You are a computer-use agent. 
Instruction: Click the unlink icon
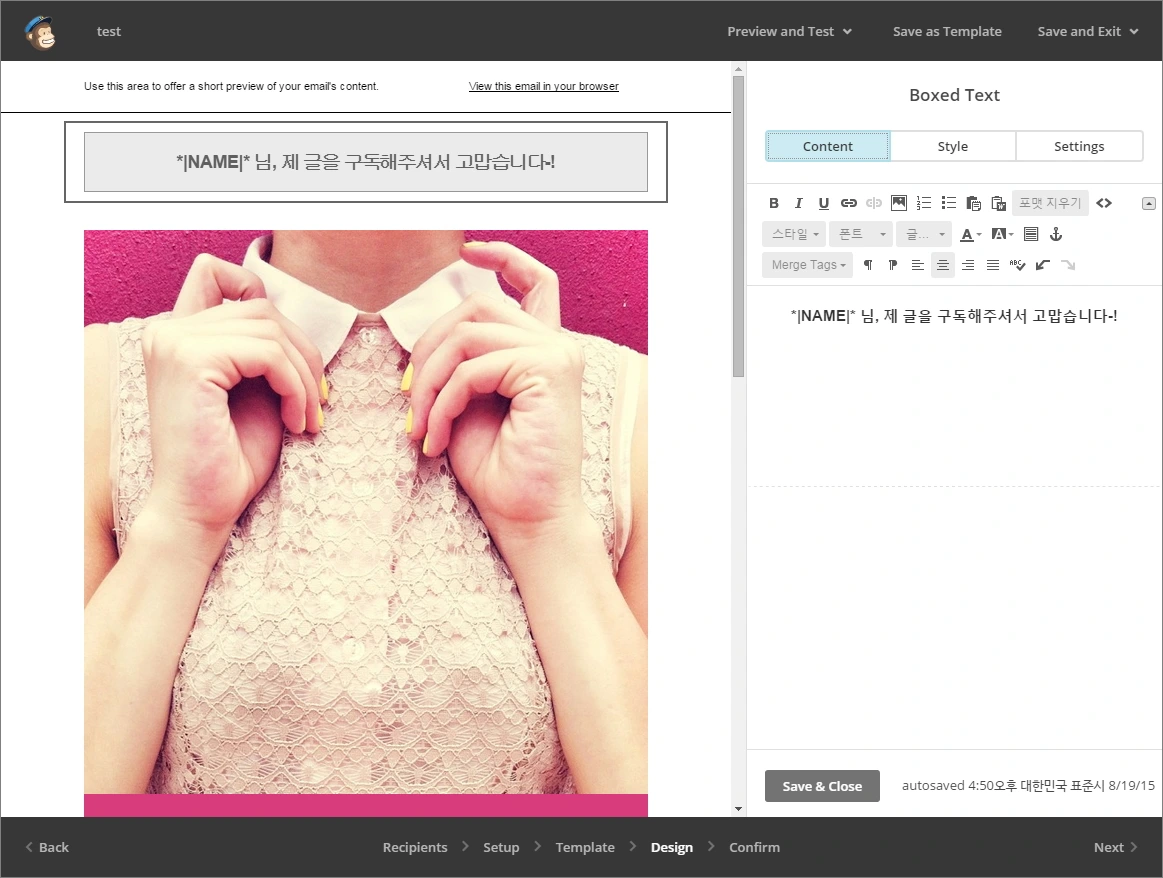[874, 202]
